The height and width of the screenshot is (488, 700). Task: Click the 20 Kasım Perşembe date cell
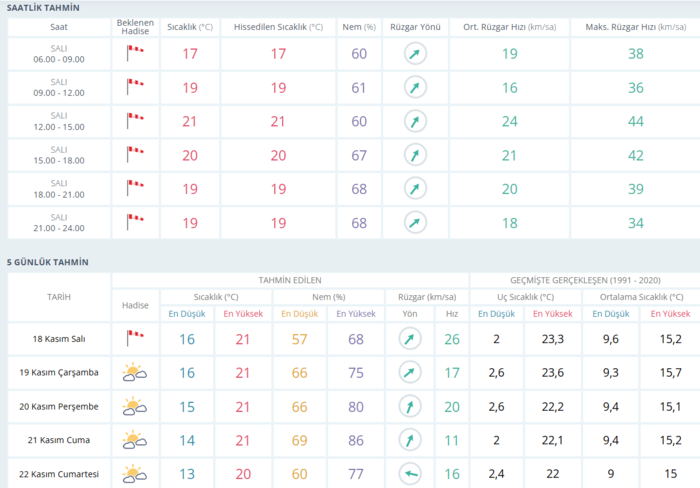(x=59, y=406)
